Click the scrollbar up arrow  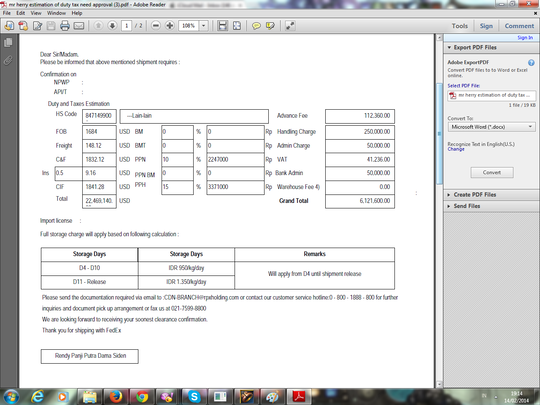(439, 37)
